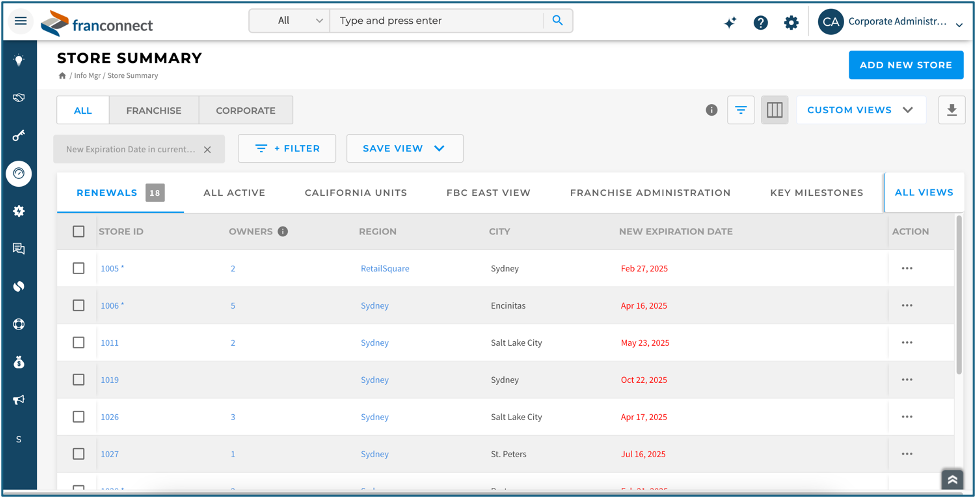Switch to the Corporate tab
The image size is (976, 498).
(x=246, y=110)
